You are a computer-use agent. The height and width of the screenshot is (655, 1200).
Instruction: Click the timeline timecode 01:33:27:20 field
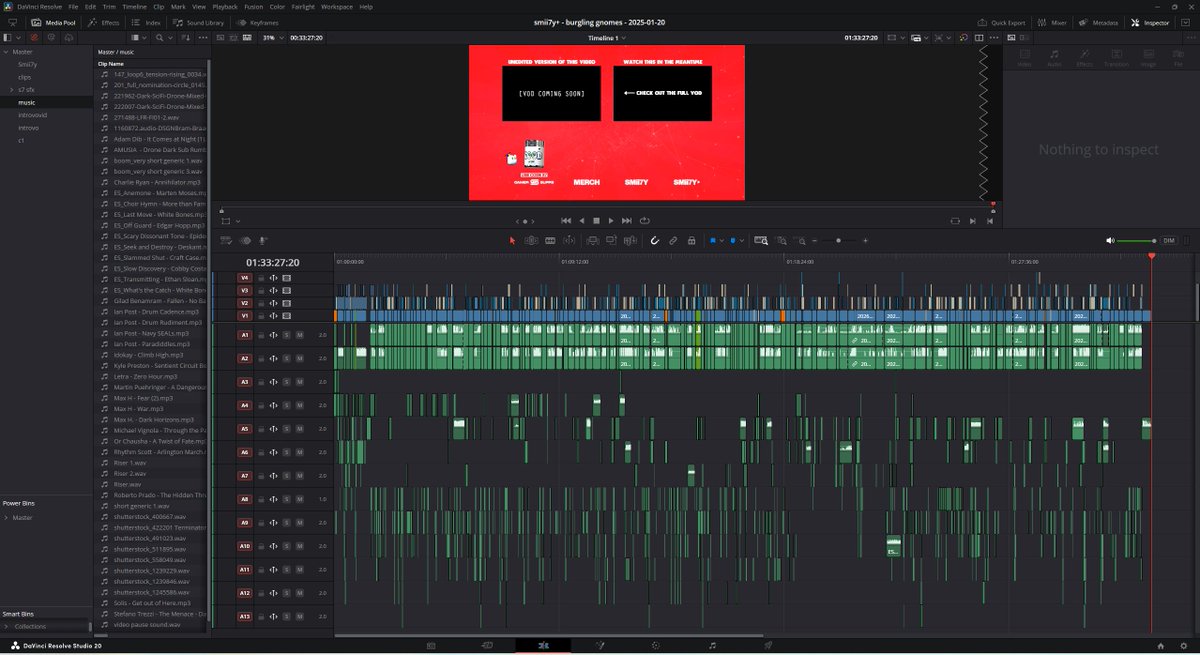272,263
